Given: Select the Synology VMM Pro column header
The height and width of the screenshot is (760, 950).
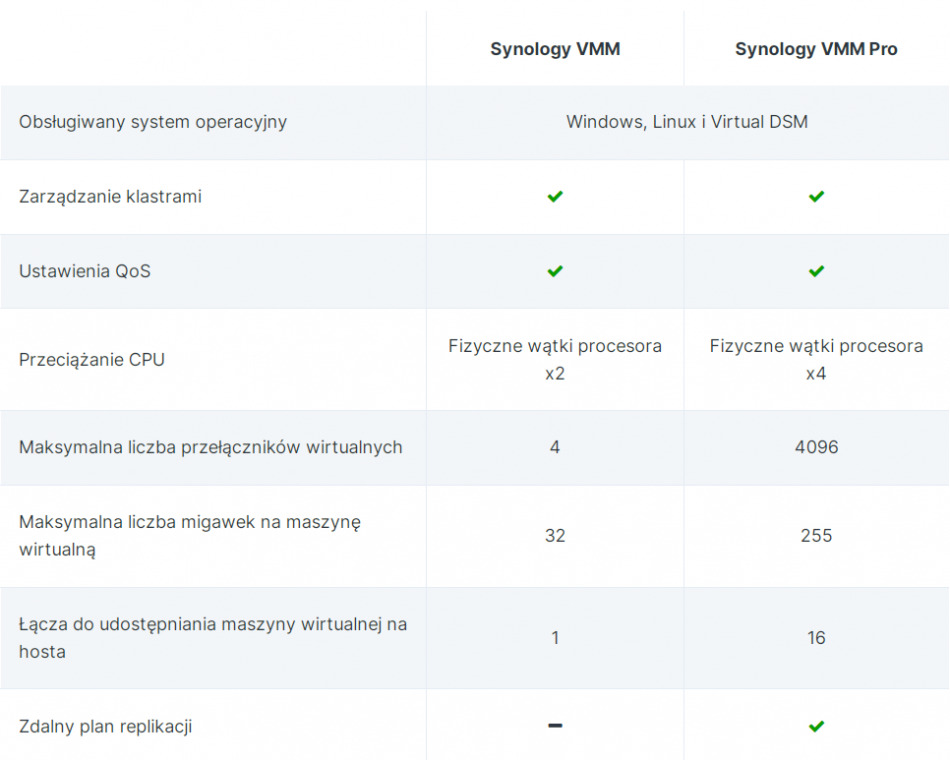Looking at the screenshot, I should tap(816, 49).
